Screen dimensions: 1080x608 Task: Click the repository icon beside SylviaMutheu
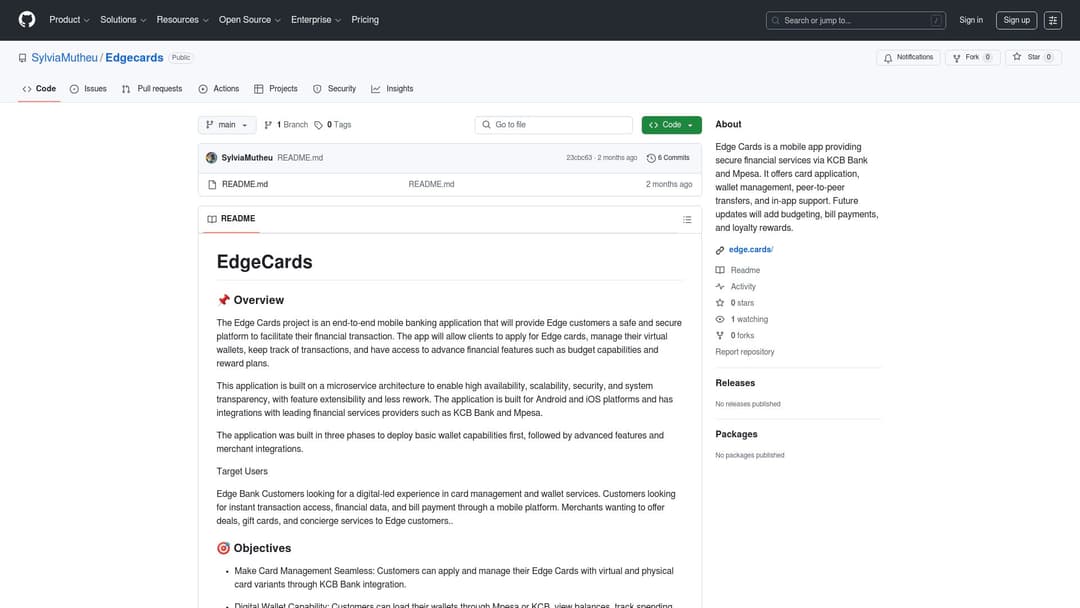click(x=23, y=58)
